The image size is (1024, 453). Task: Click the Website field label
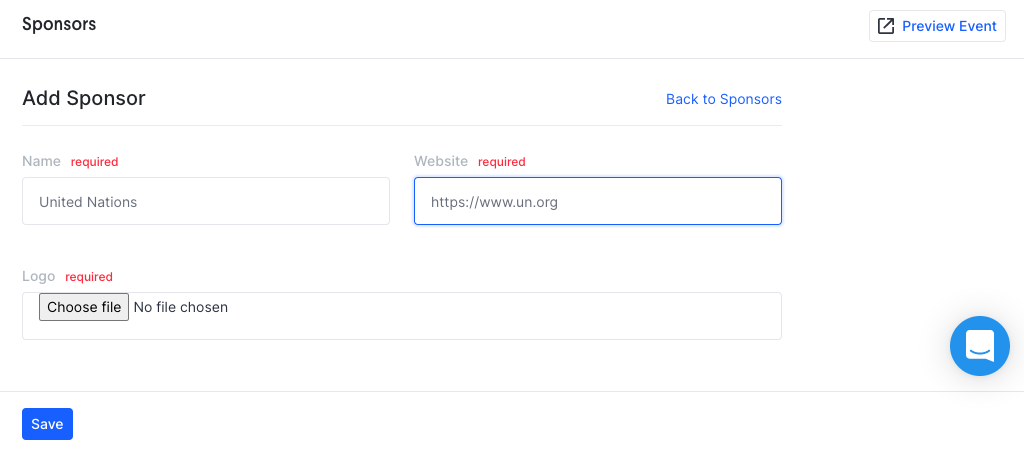coord(441,161)
